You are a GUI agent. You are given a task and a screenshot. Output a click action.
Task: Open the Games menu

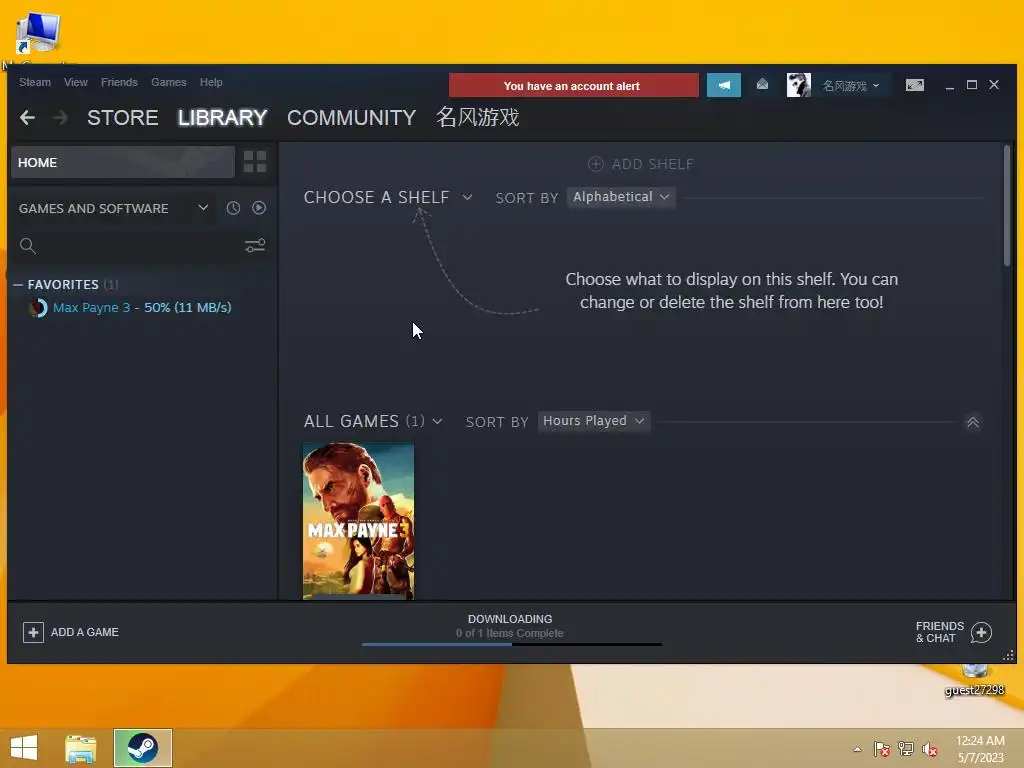pyautogui.click(x=168, y=82)
